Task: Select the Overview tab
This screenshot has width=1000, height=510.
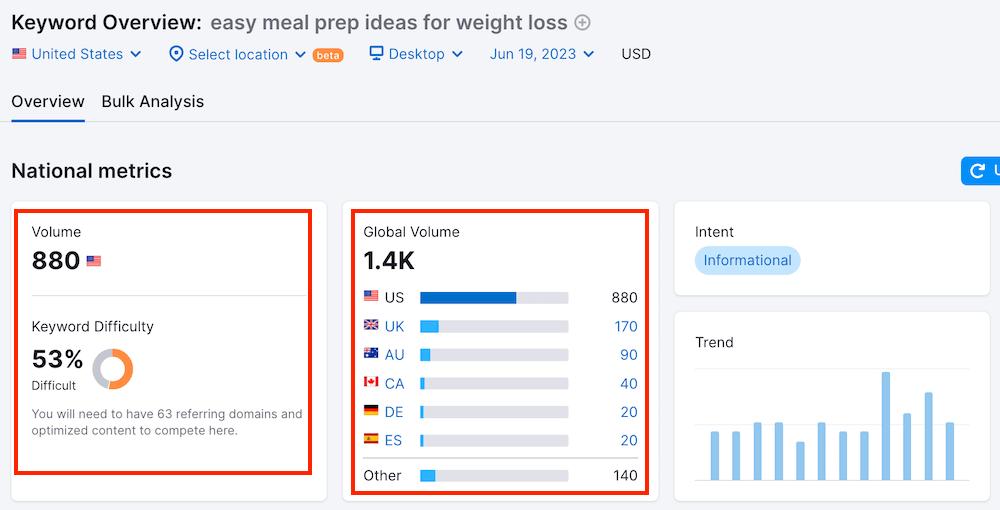Action: coord(48,101)
